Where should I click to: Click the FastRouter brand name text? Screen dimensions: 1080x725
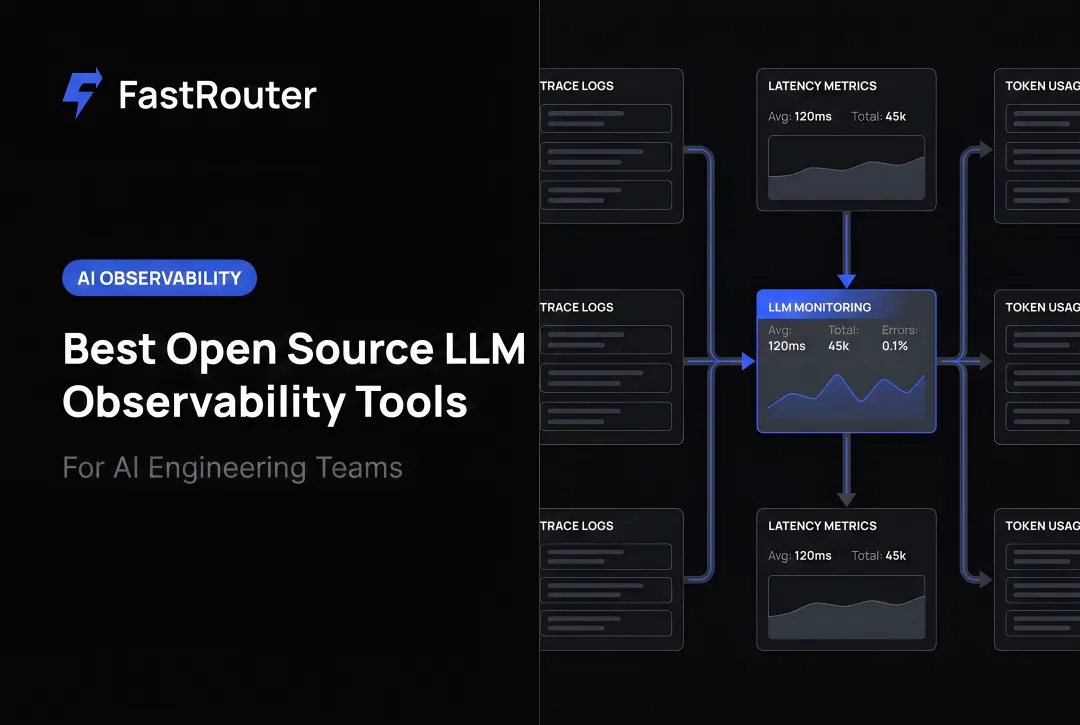tap(217, 95)
